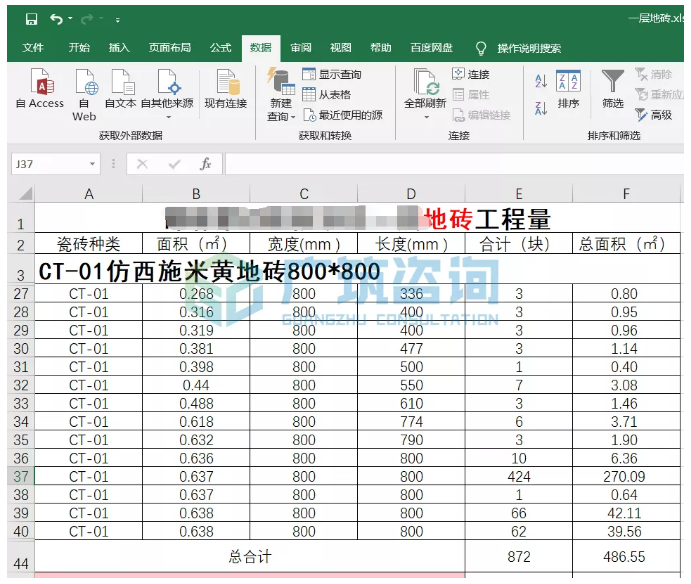Open the Undo history dropdown arrow
The image size is (691, 584).
pos(71,19)
